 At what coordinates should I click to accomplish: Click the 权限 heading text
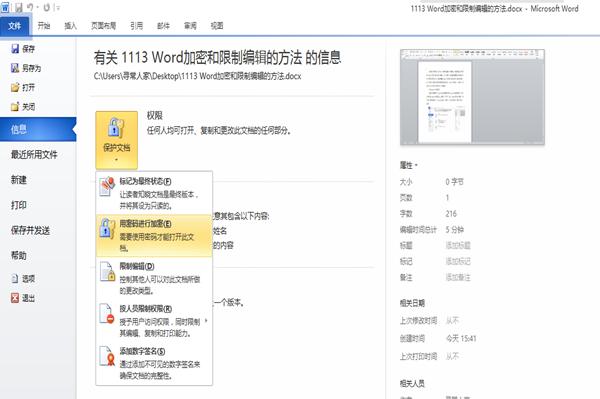tap(155, 116)
